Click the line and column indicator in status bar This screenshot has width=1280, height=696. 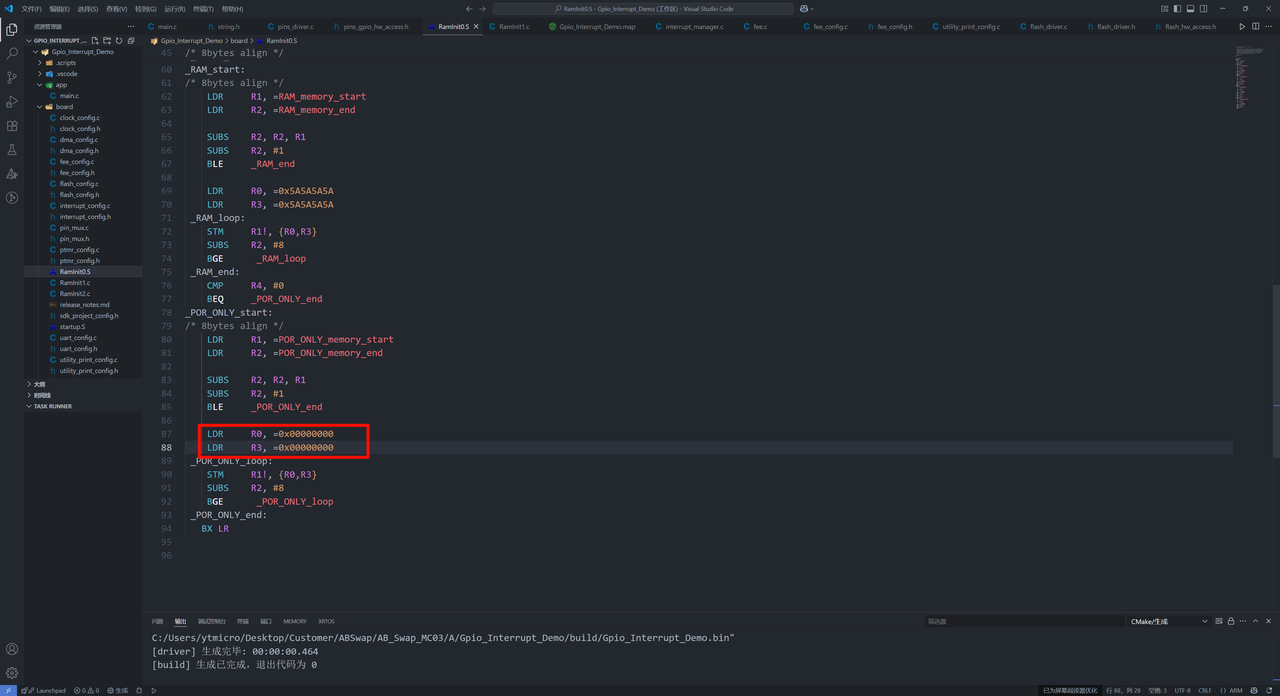click(x=1122, y=690)
